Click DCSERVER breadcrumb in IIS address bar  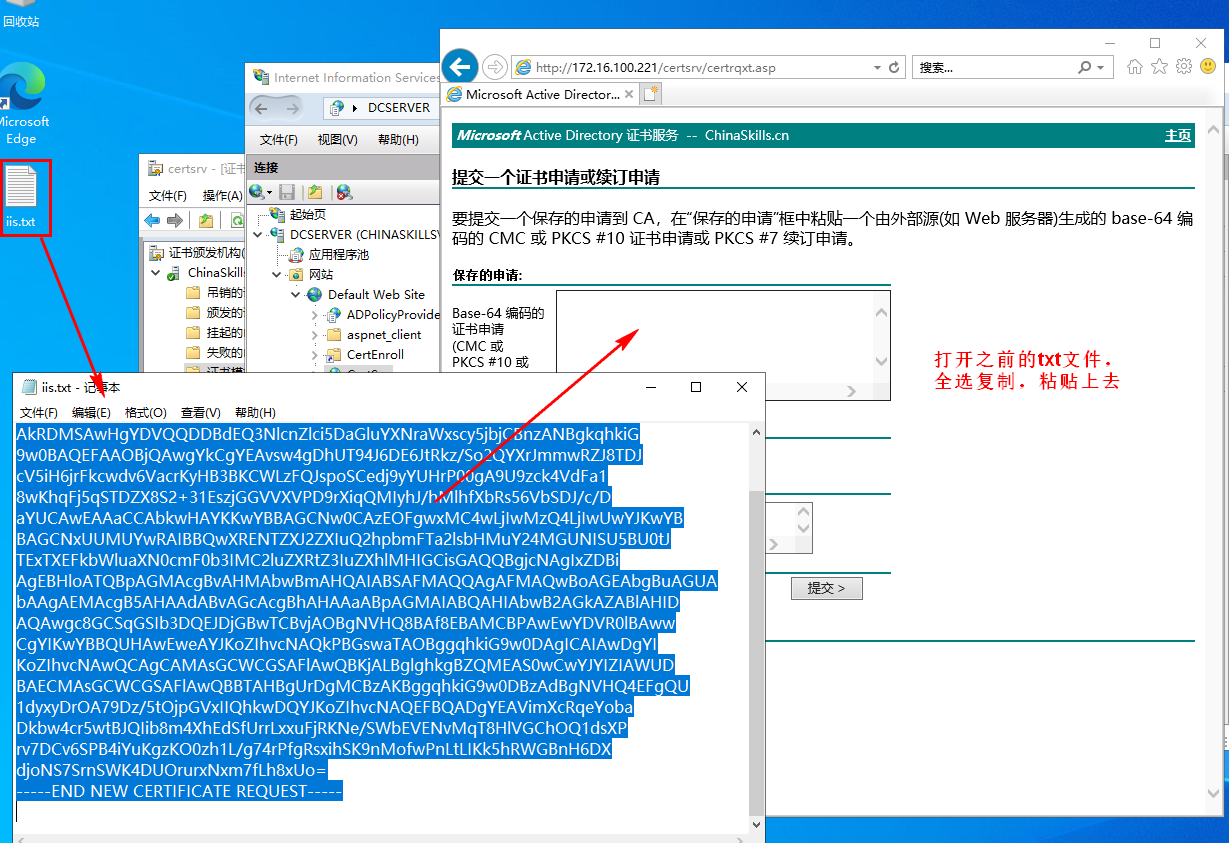(399, 107)
